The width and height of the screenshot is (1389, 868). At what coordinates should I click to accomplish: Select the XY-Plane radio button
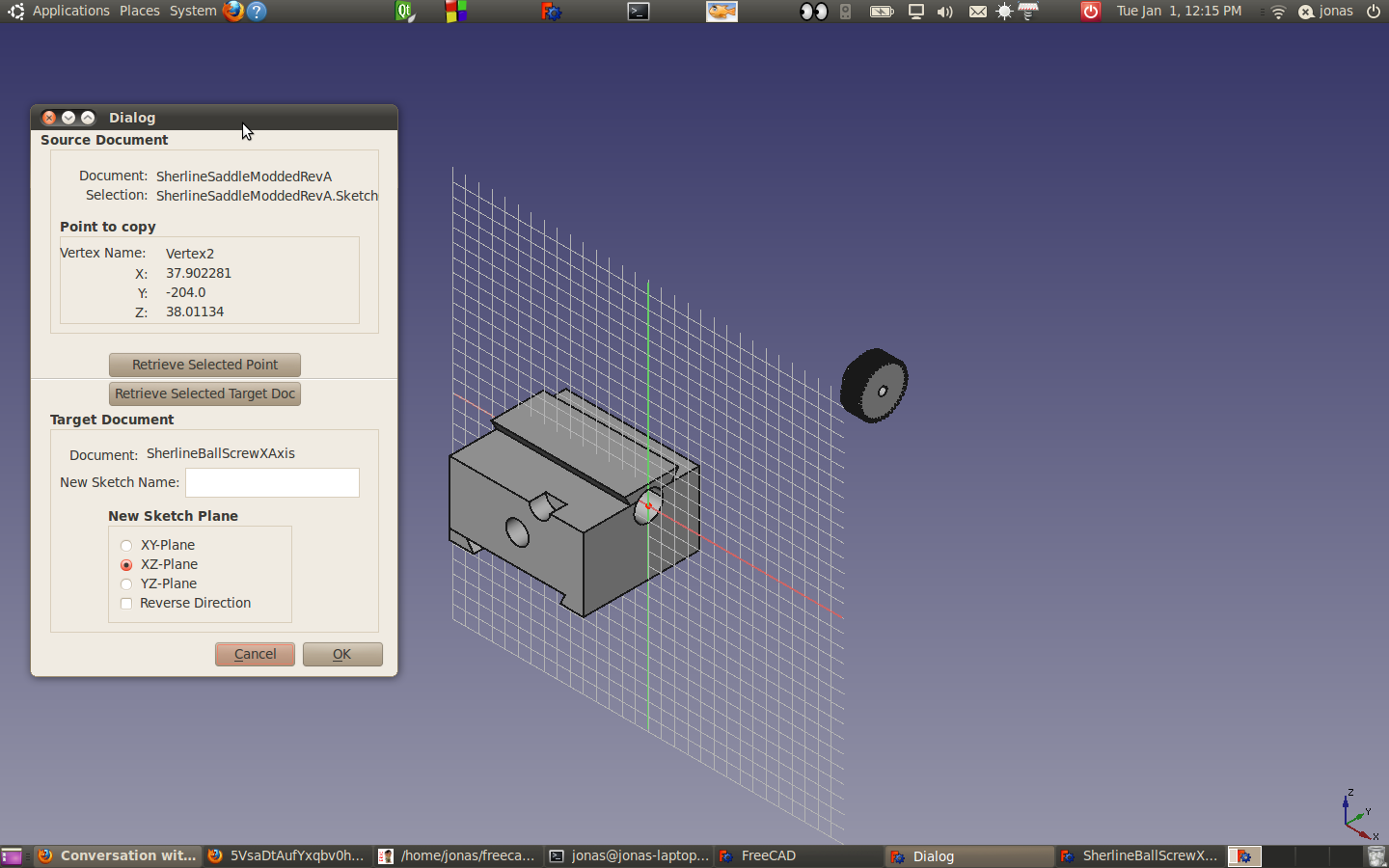click(126, 545)
